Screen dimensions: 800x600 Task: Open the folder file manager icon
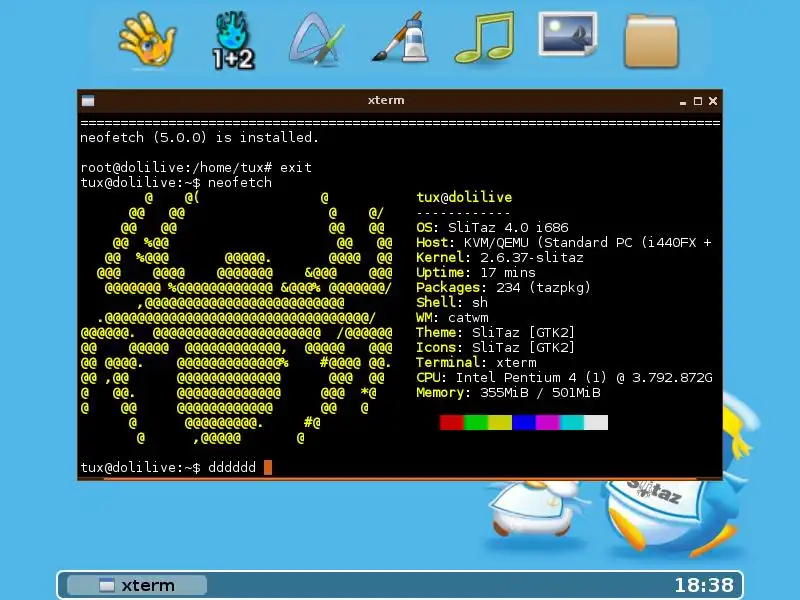click(x=652, y=41)
